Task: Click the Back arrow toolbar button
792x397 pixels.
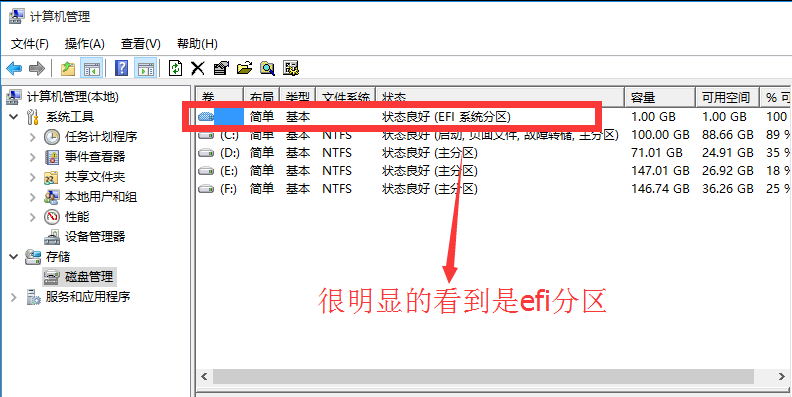Action: [x=14, y=68]
